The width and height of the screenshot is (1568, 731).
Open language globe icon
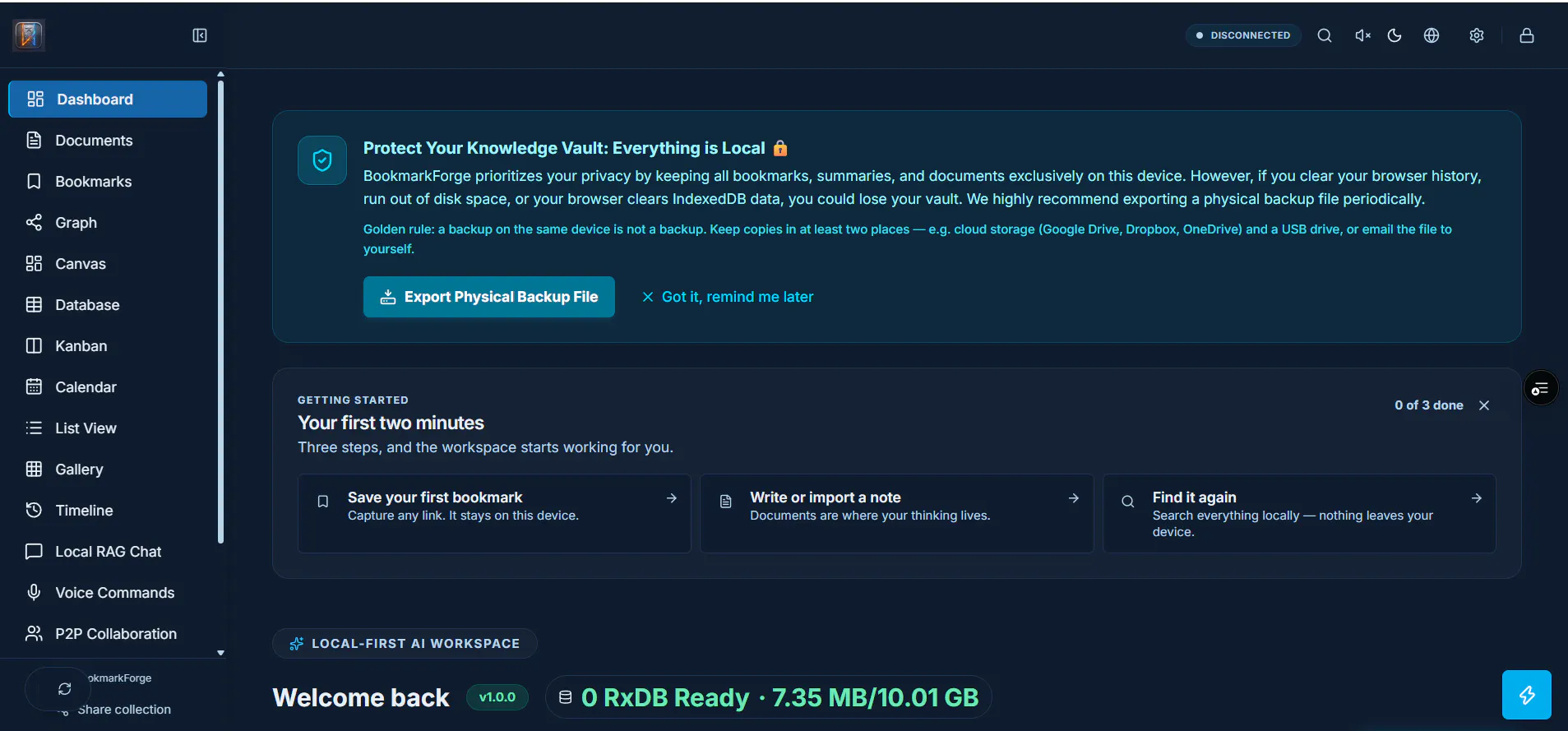pyautogui.click(x=1432, y=35)
